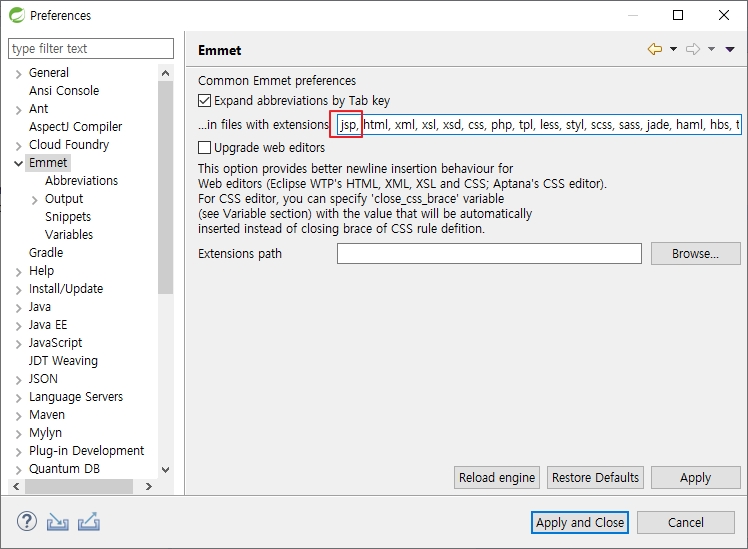This screenshot has height=549, width=748.
Task: Expand the Java EE node
Action: pyautogui.click(x=19, y=326)
